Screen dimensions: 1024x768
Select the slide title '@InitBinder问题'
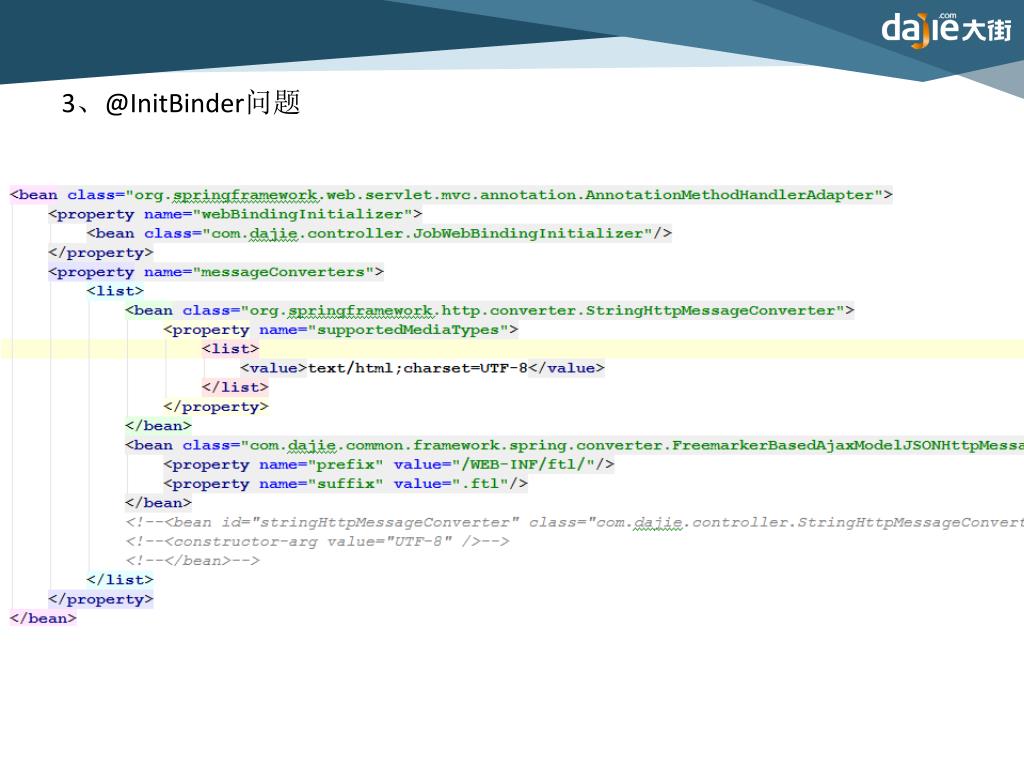click(x=202, y=103)
